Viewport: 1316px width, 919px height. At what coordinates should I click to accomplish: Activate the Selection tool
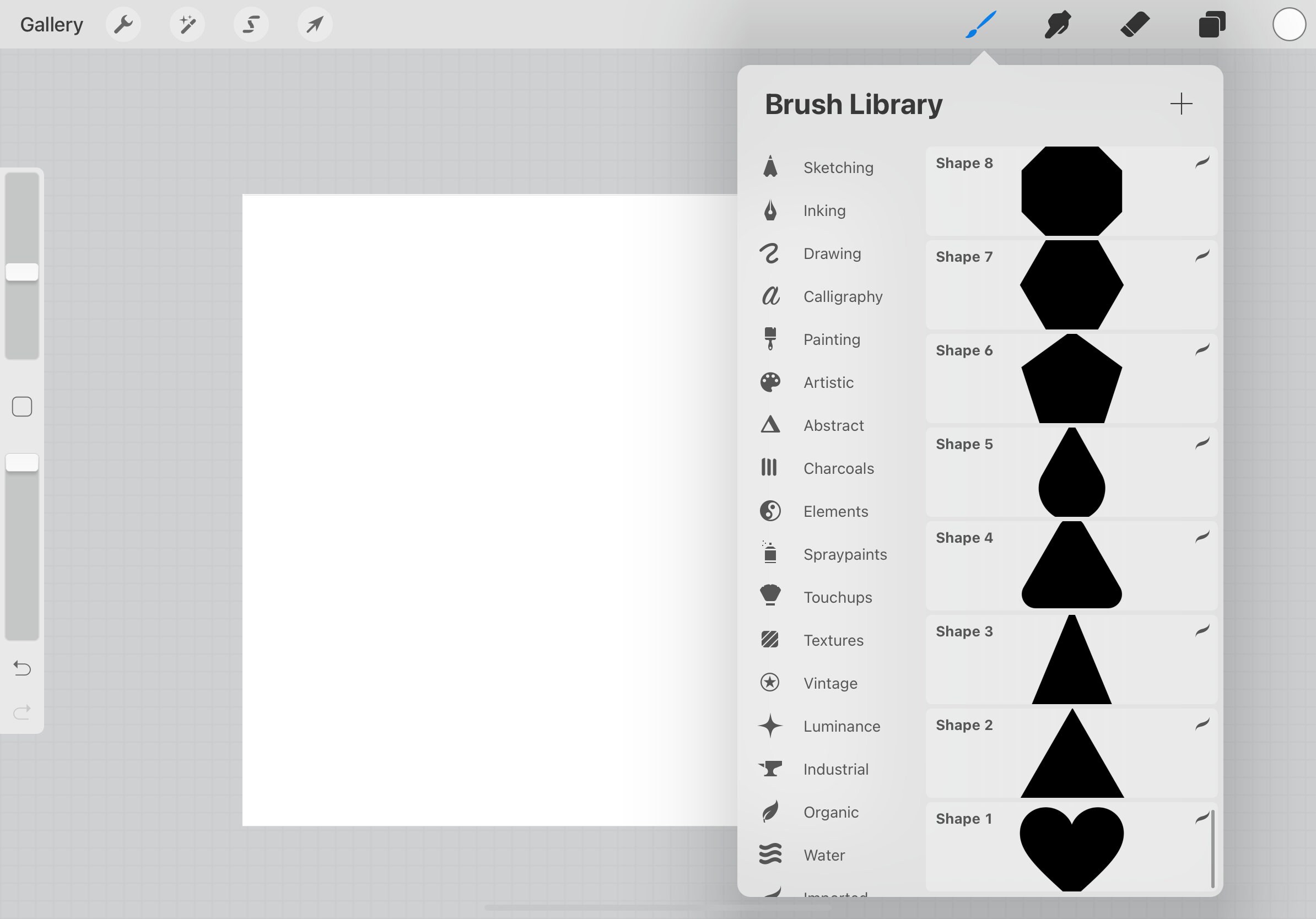tap(251, 24)
